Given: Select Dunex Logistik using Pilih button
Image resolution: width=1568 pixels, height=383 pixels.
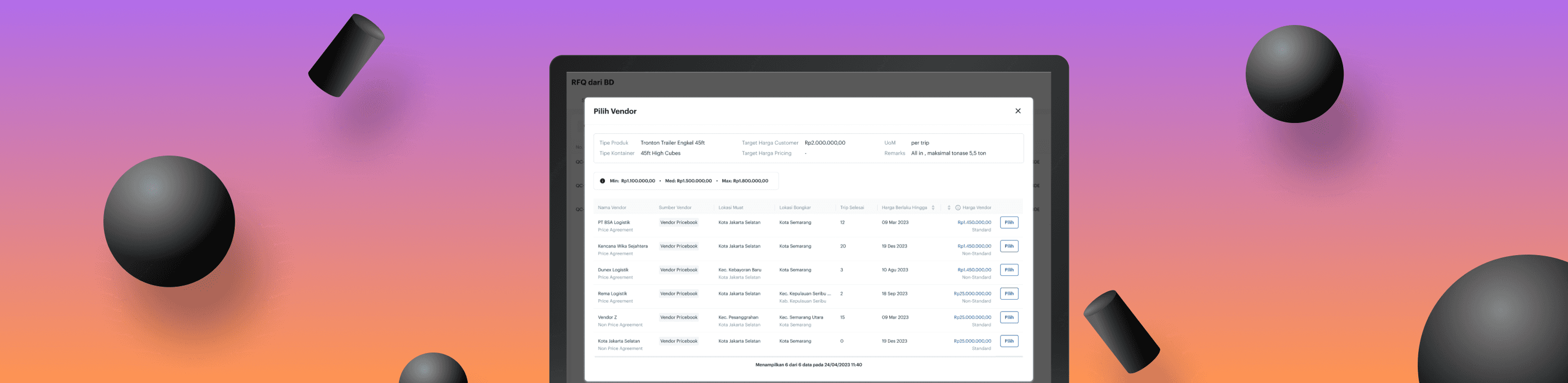Looking at the screenshot, I should [x=1009, y=270].
